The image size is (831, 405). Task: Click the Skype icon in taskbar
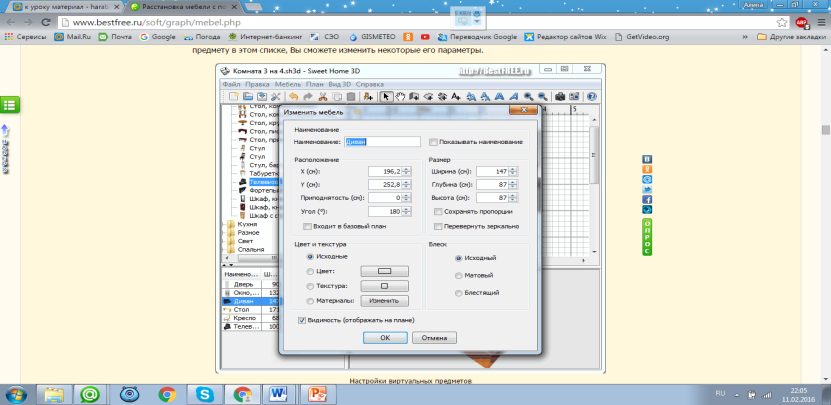click(x=205, y=394)
